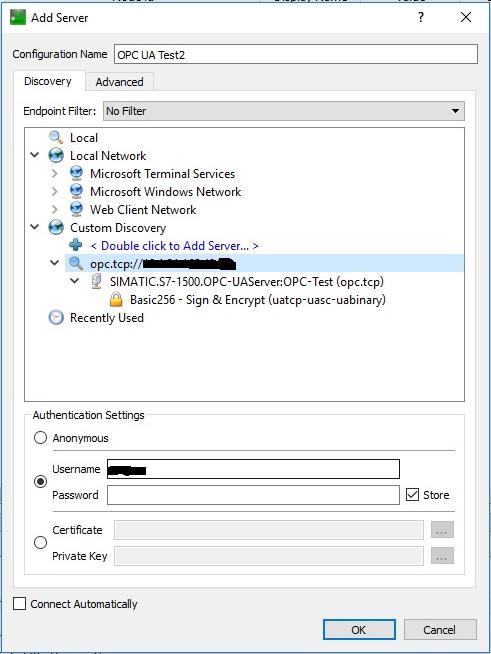
Task: Open the Endpoint Filter dropdown
Action: coord(284,111)
